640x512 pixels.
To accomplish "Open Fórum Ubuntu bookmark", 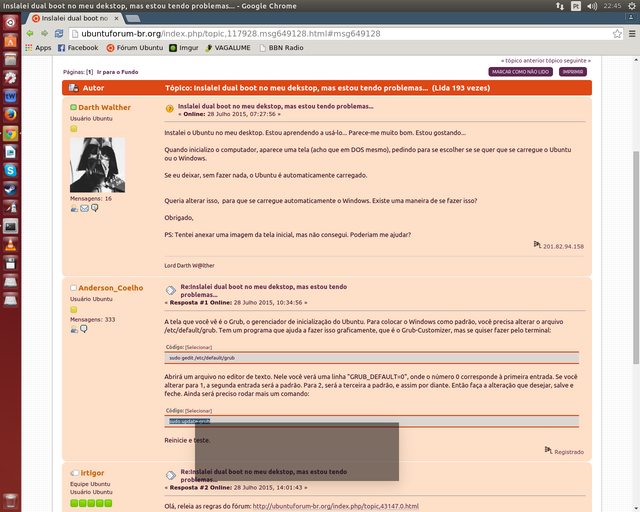I will (135, 48).
